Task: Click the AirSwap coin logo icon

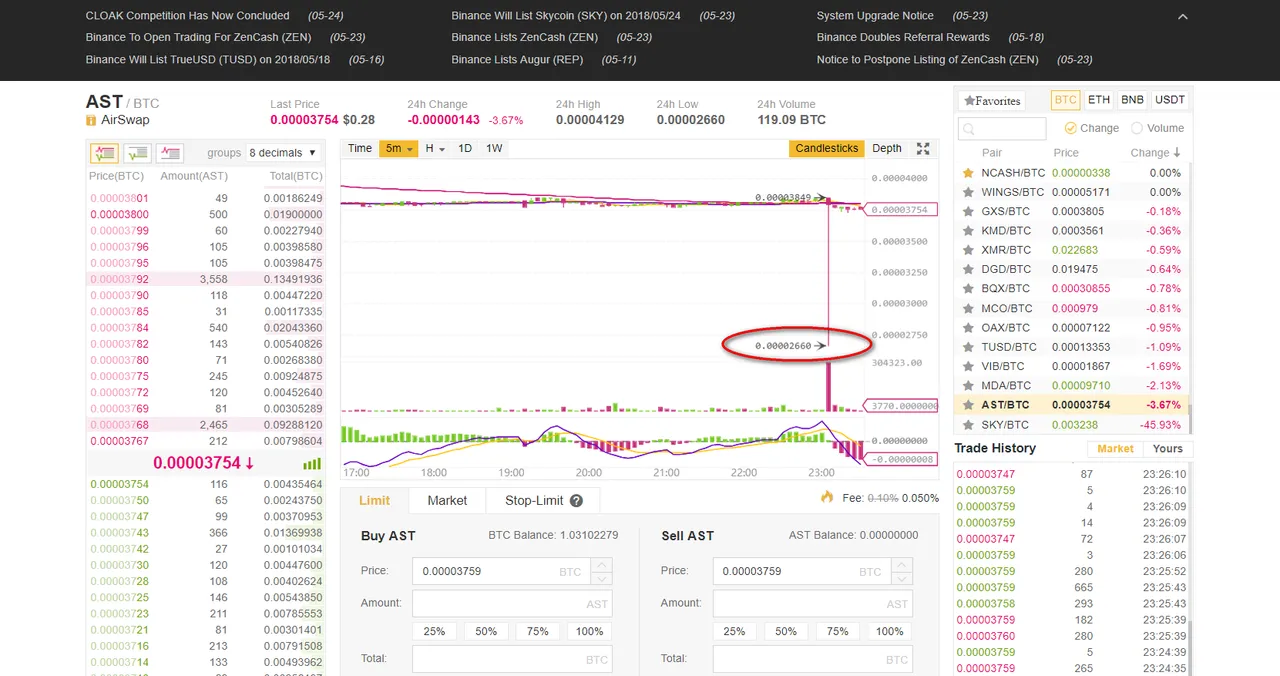Action: pos(92,120)
